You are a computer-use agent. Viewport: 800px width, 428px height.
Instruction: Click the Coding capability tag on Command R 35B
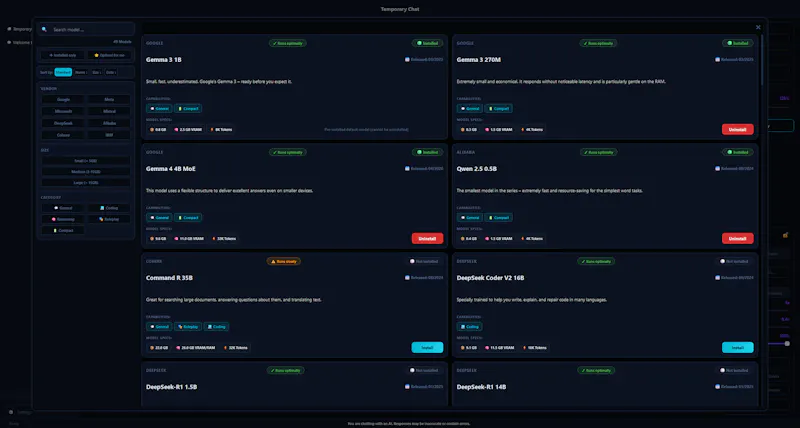click(216, 326)
